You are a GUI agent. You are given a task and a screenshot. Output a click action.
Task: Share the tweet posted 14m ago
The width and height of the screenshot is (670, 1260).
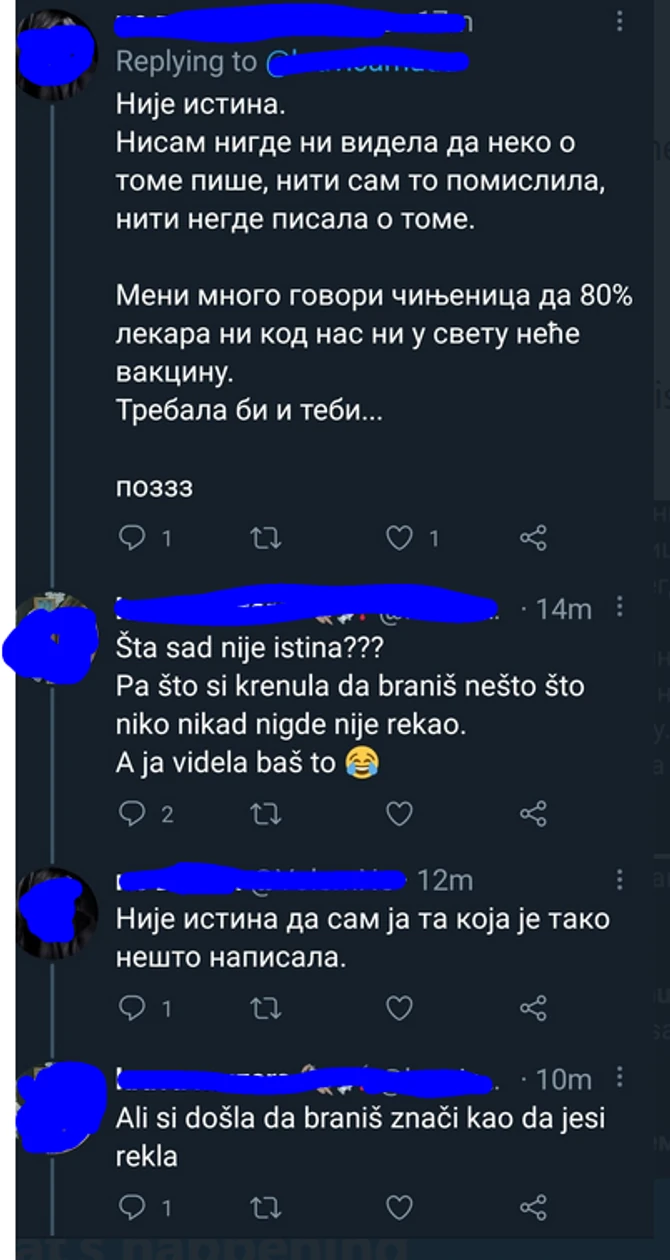pyautogui.click(x=532, y=813)
